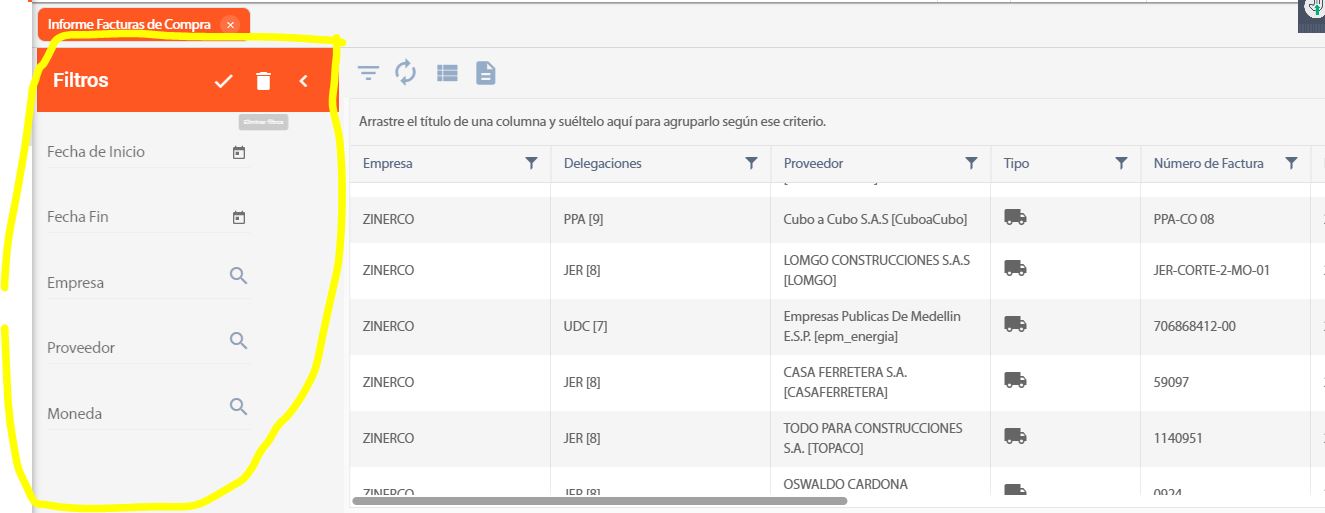Apply filters with the checkmark icon
The height and width of the screenshot is (513, 1325).
(x=223, y=81)
